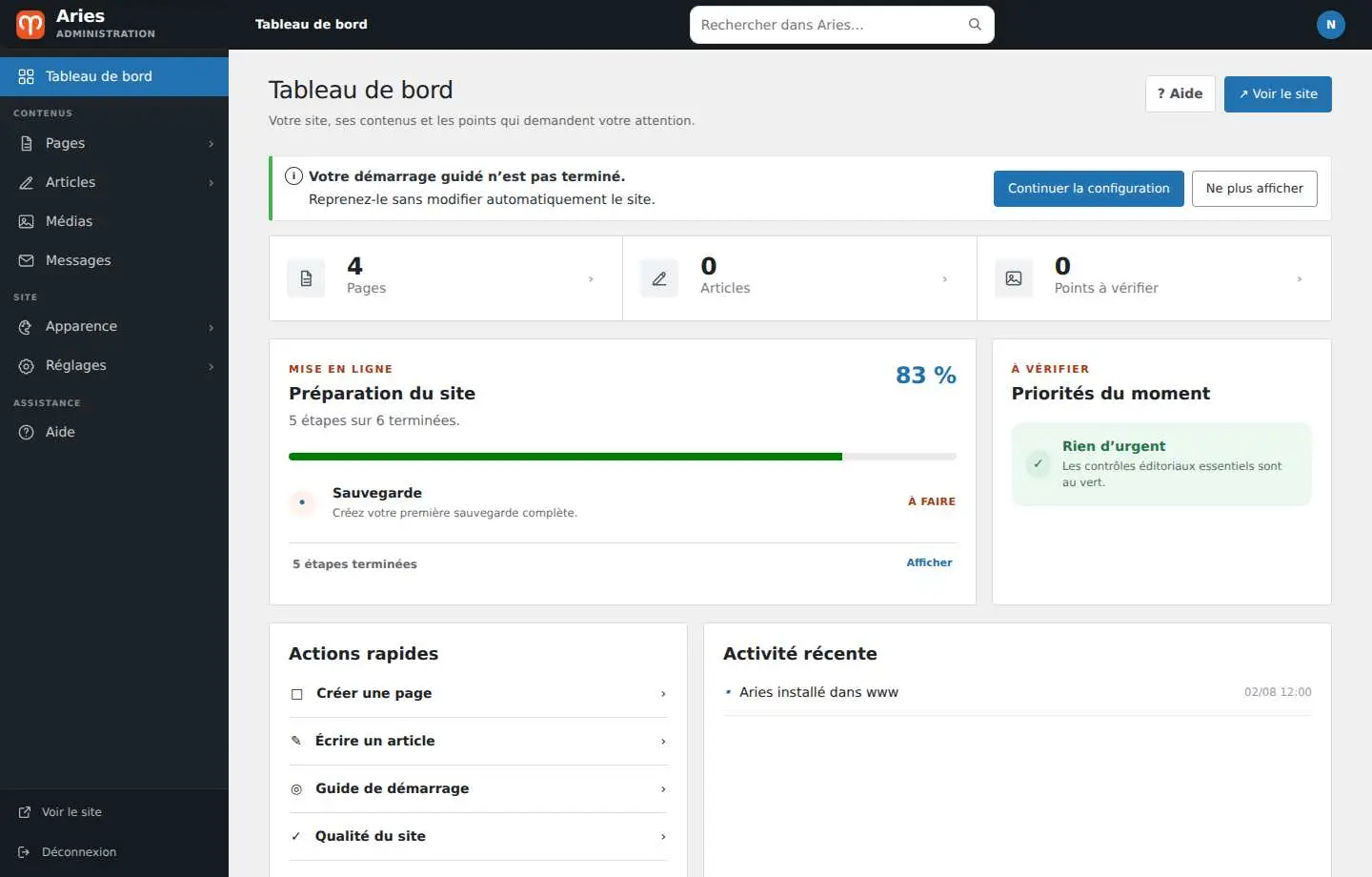Click the 0 Articles stat card chevron
This screenshot has height=877, width=1372.
944,279
